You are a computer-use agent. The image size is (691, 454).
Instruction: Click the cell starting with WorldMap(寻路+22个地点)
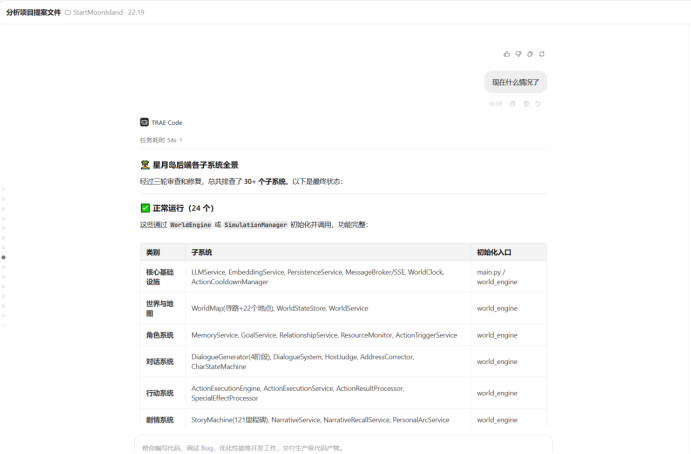(x=327, y=308)
